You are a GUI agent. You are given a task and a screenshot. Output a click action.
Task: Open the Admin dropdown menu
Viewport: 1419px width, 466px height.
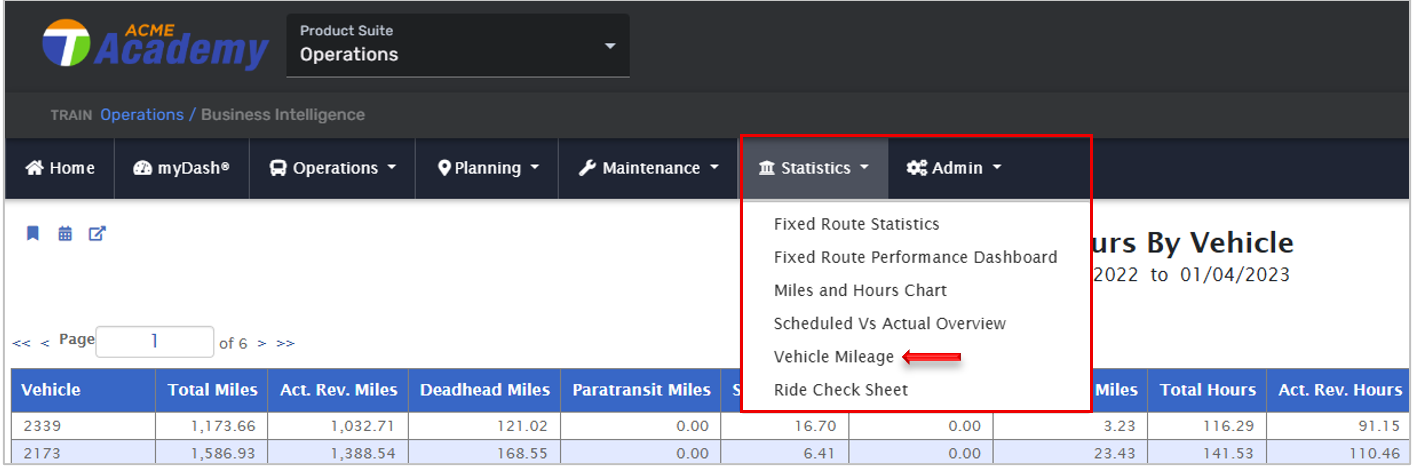click(953, 168)
